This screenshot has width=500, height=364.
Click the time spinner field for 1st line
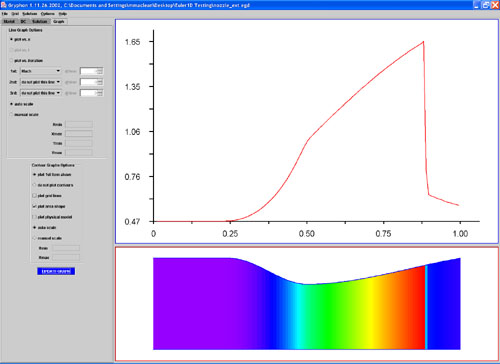coord(91,71)
